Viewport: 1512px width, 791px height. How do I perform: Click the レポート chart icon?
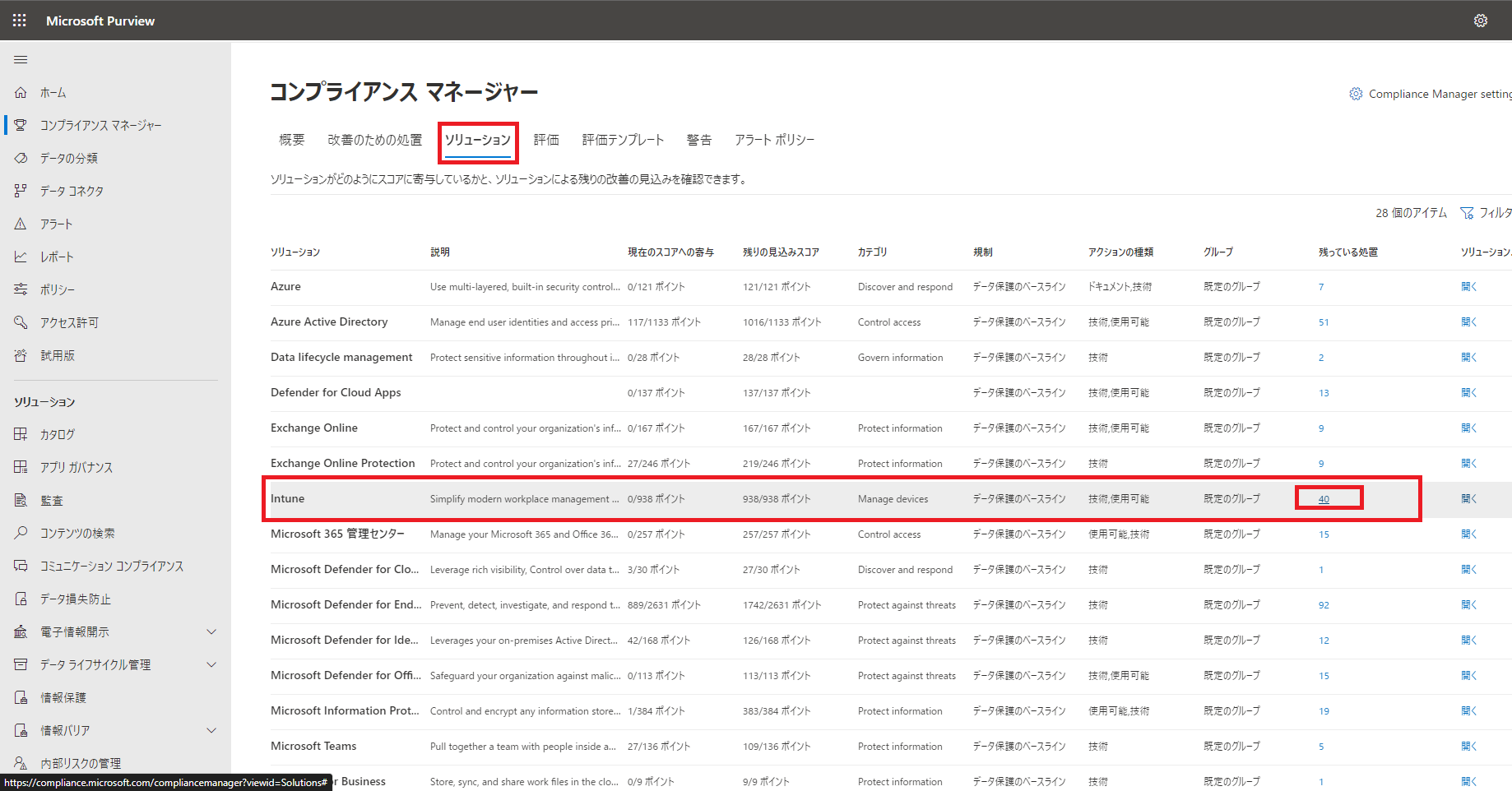coord(21,257)
